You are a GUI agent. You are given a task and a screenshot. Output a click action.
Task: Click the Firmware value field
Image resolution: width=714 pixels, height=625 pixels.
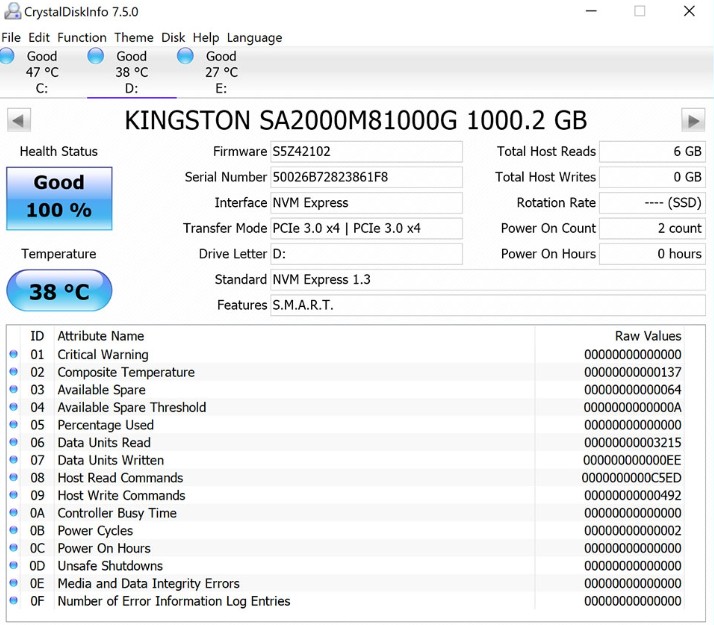point(366,152)
